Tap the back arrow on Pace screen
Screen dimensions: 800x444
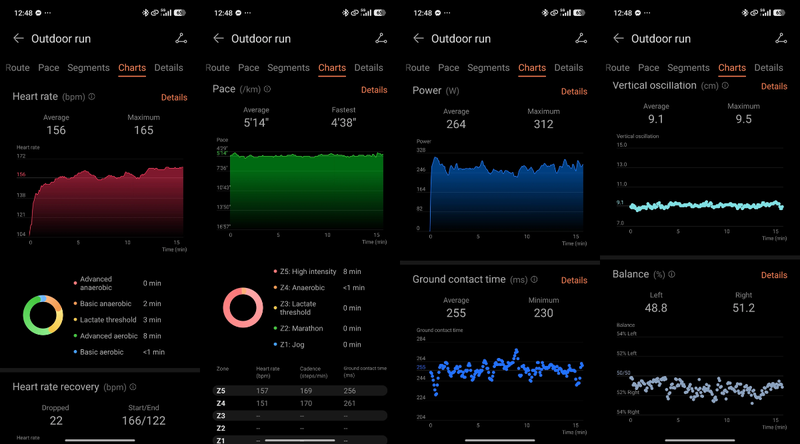218,38
